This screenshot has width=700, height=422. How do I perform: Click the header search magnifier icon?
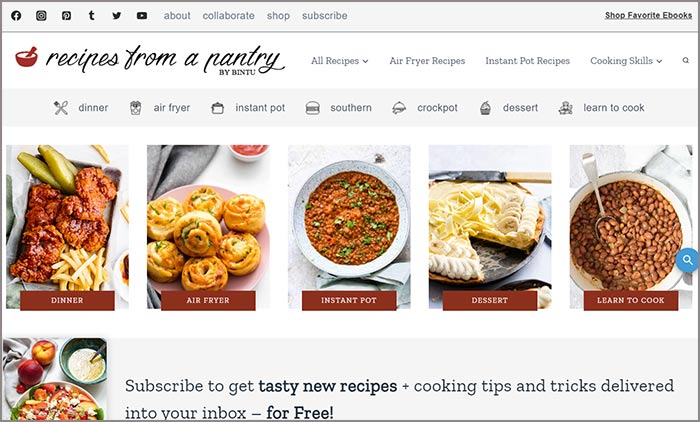pyautogui.click(x=686, y=60)
